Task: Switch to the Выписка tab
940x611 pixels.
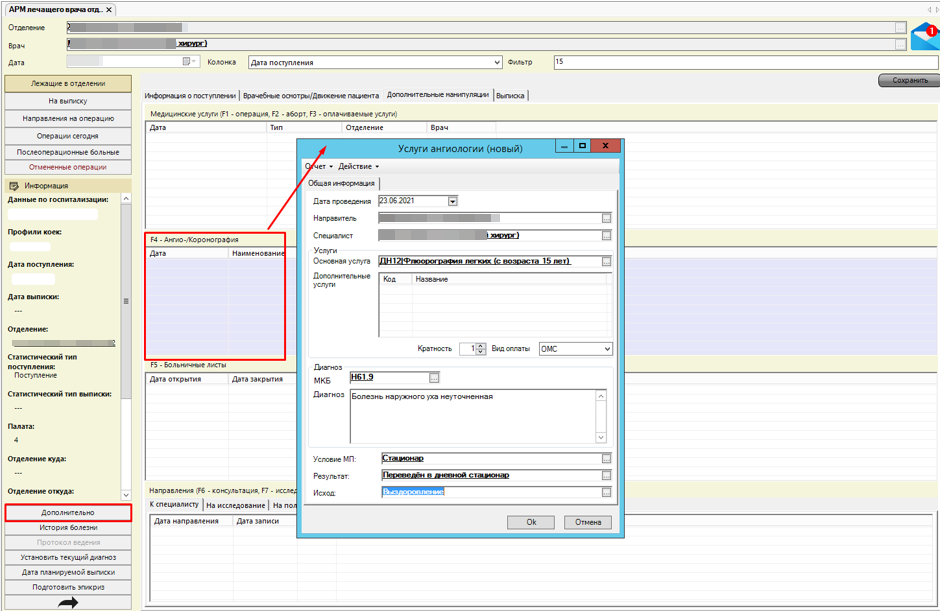Action: [x=510, y=95]
